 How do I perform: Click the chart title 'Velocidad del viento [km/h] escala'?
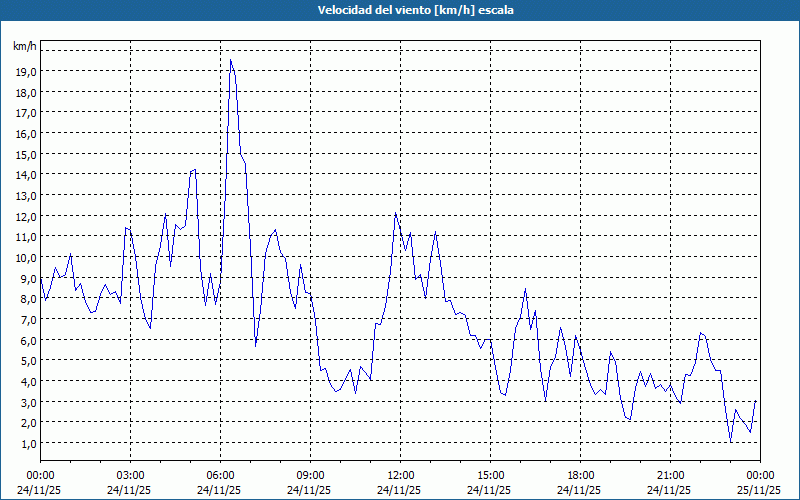click(400, 10)
